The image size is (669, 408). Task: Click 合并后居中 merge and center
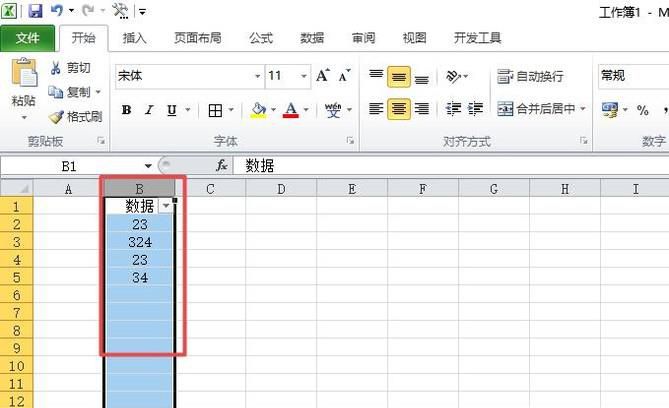coord(536,109)
